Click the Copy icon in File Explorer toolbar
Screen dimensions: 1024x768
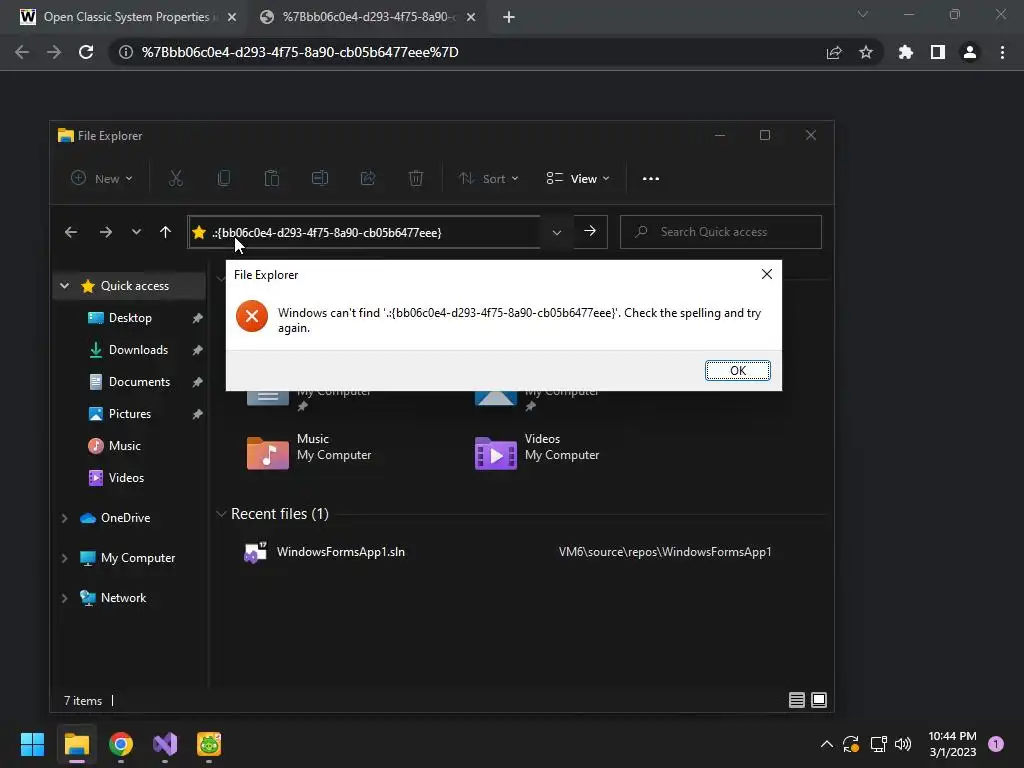pyautogui.click(x=223, y=178)
